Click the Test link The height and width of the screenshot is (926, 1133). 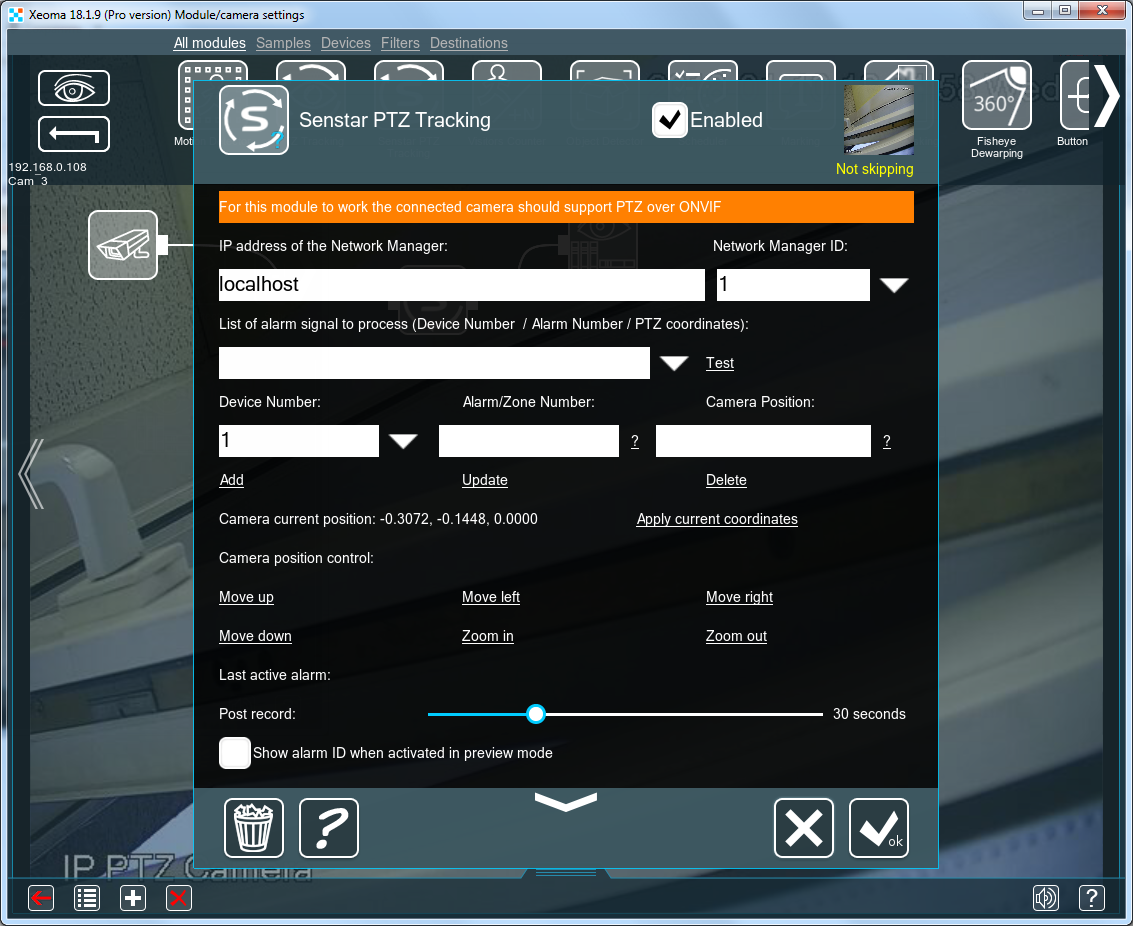point(720,363)
